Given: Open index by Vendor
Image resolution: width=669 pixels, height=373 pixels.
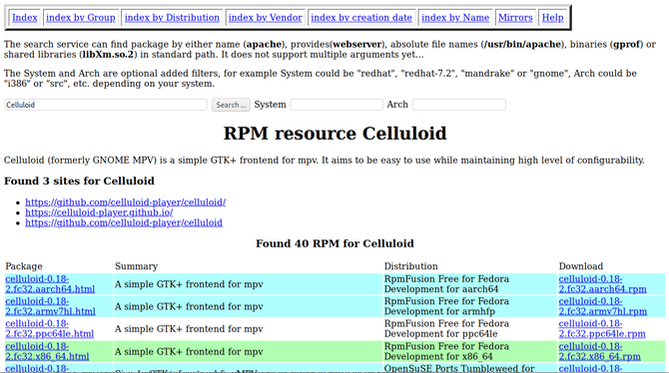Looking at the screenshot, I should (265, 17).
